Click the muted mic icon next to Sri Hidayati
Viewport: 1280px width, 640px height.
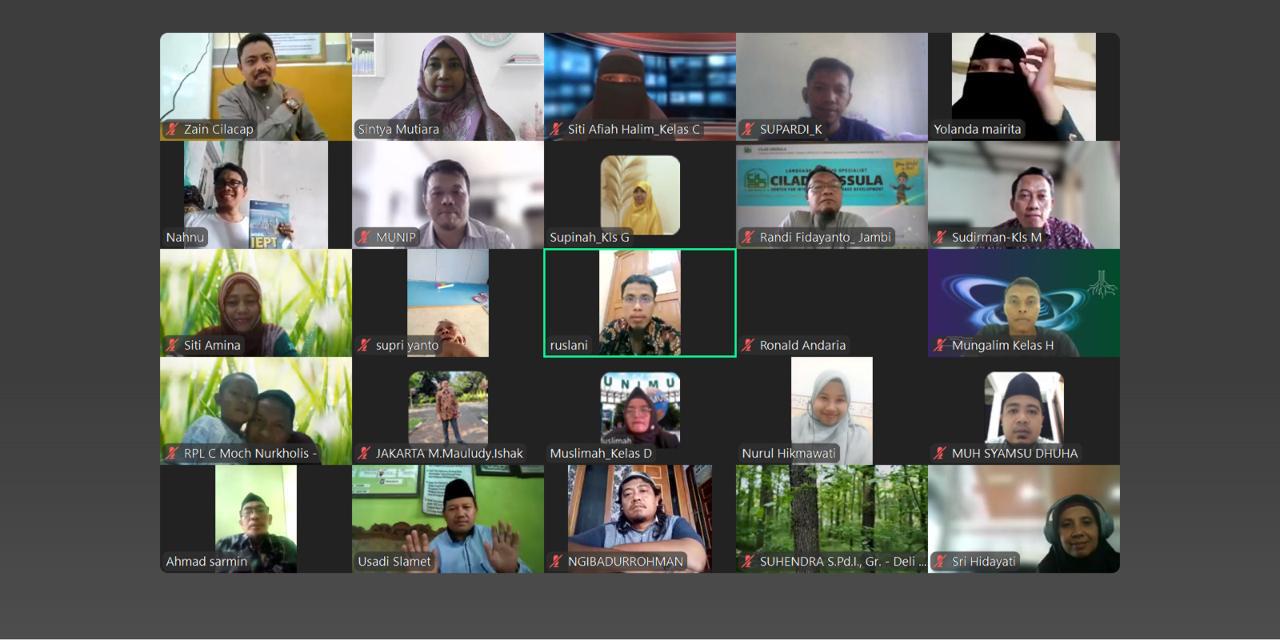pyautogui.click(x=941, y=562)
